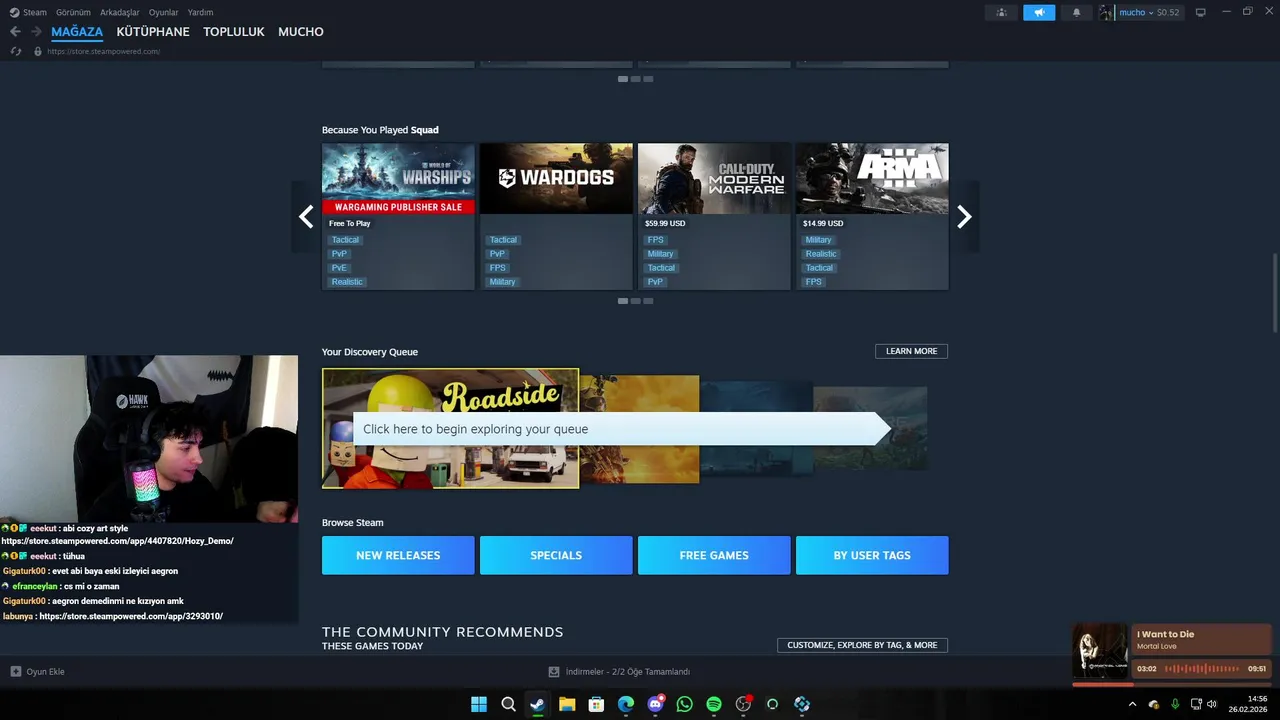
Task: Click the $0.52 wallet balance
Action: coord(1167,13)
